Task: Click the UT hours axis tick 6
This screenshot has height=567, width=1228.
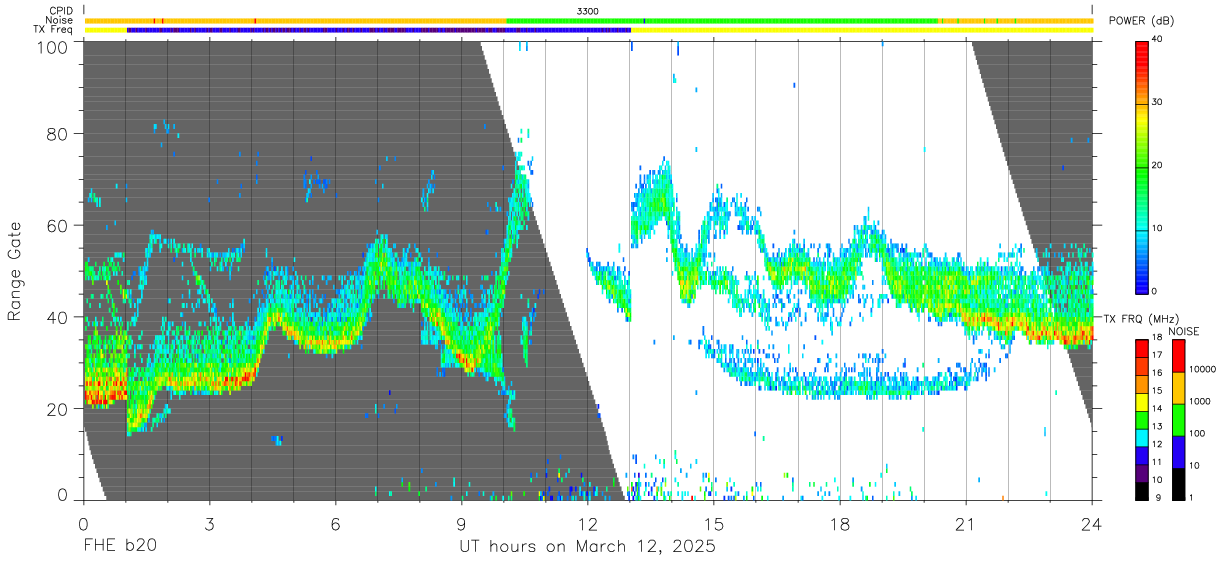Action: 335,524
